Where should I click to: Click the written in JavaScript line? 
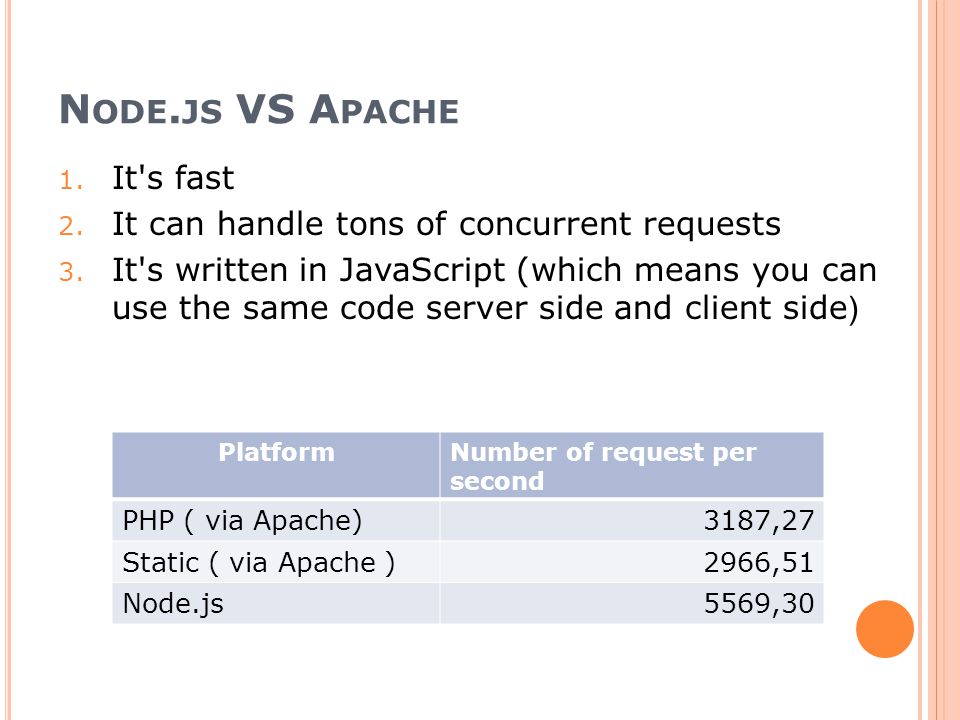[x=495, y=270]
